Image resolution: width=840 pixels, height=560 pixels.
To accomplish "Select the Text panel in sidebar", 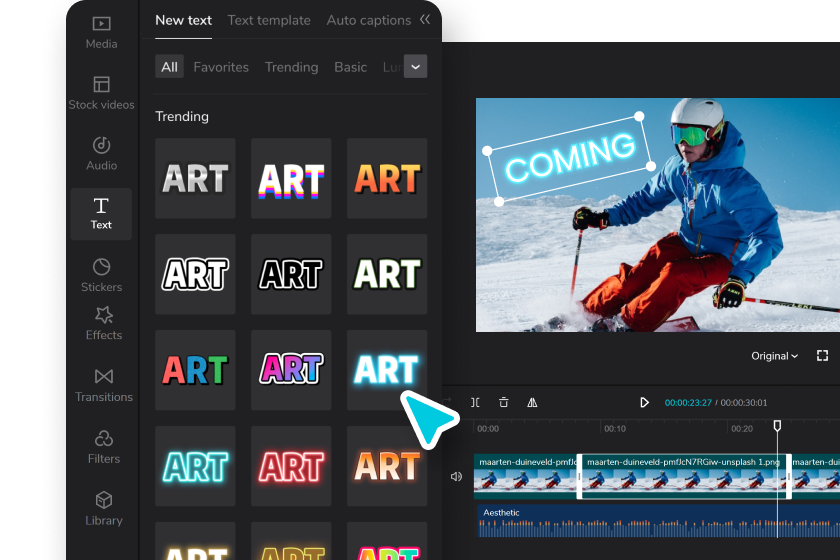I will [x=101, y=214].
